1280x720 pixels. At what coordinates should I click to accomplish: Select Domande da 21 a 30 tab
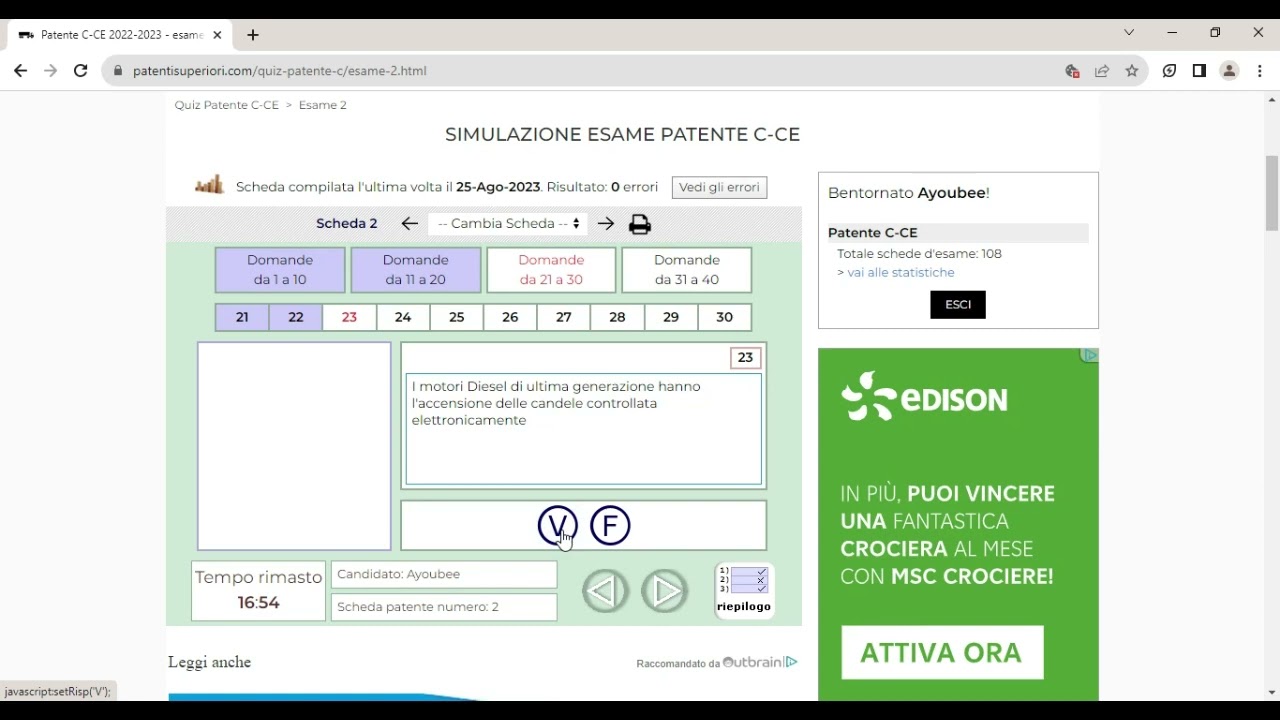[551, 270]
